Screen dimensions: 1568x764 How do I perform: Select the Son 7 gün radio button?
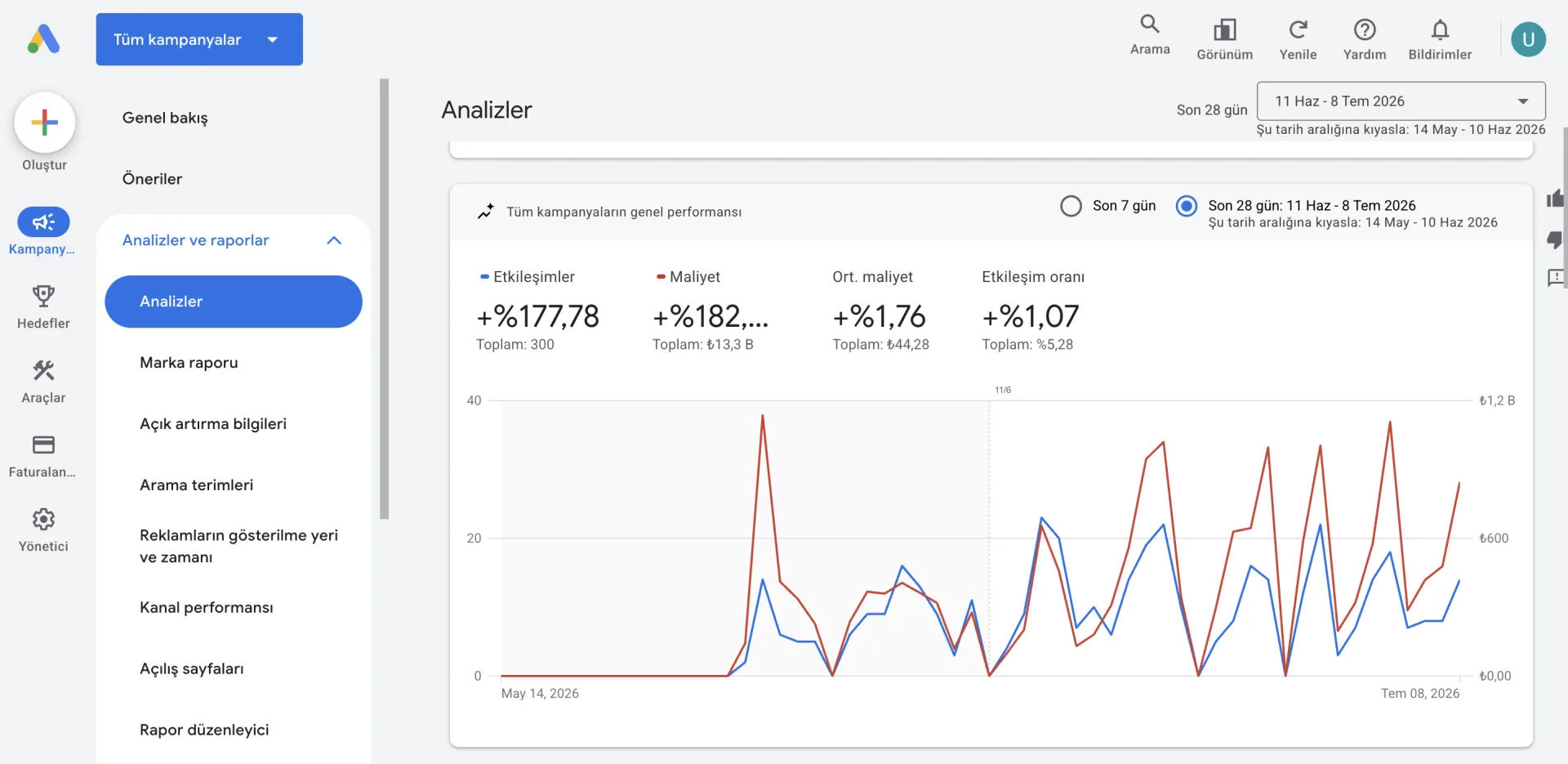pos(1071,206)
